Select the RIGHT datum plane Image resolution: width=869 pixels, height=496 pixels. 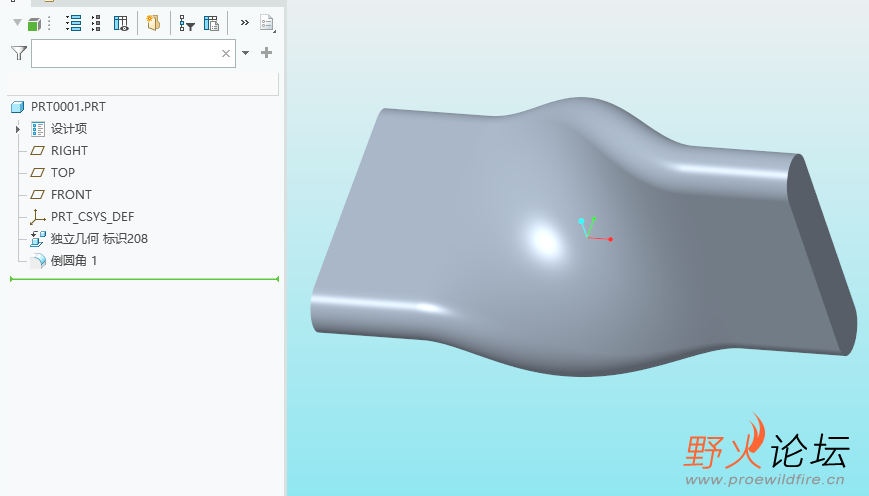(x=69, y=151)
